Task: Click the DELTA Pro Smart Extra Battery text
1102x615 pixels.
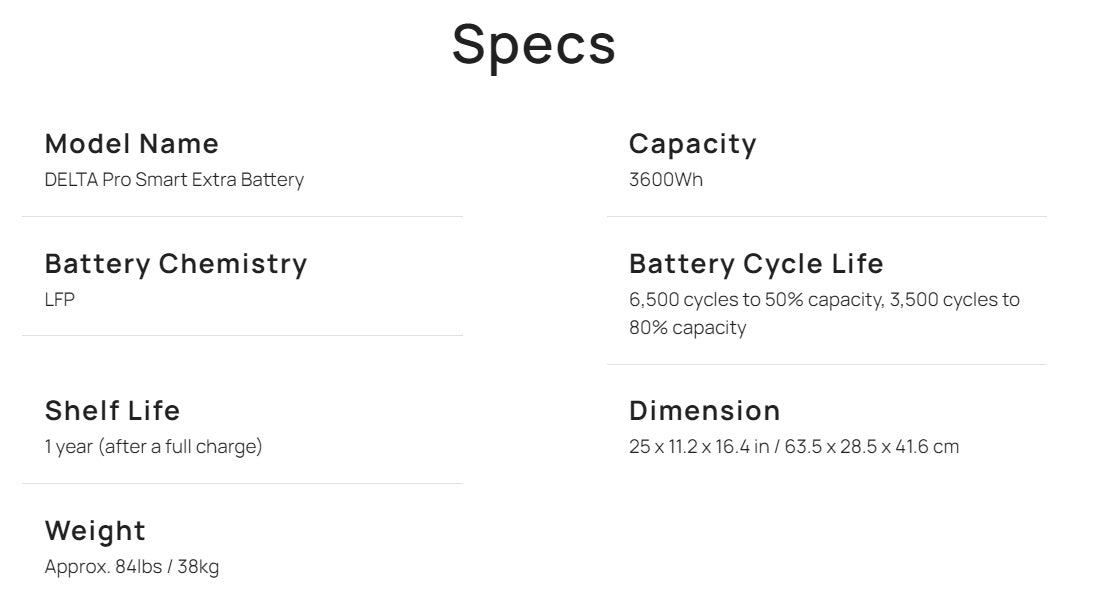Action: click(174, 180)
